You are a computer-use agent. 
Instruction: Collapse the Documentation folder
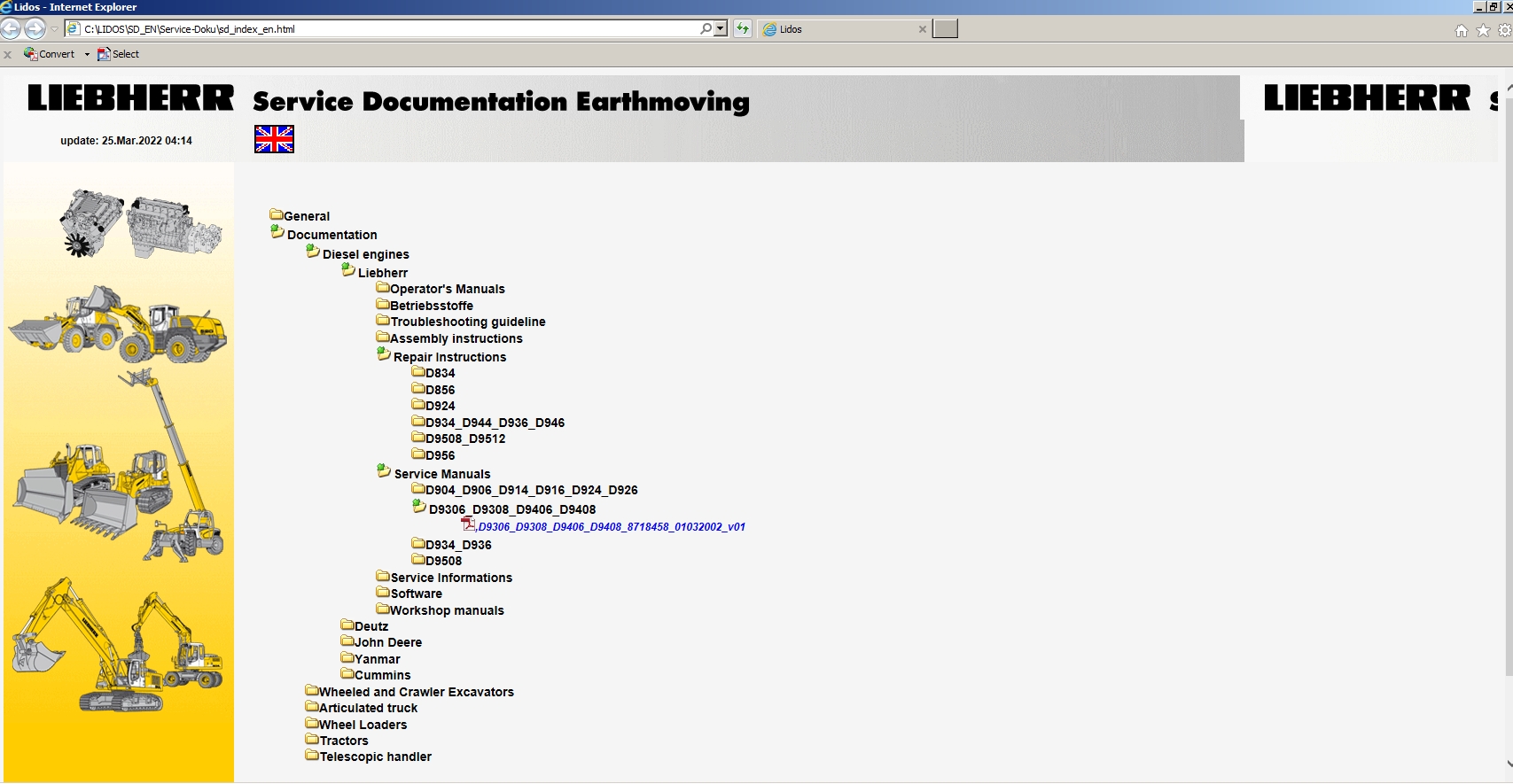pyautogui.click(x=324, y=234)
